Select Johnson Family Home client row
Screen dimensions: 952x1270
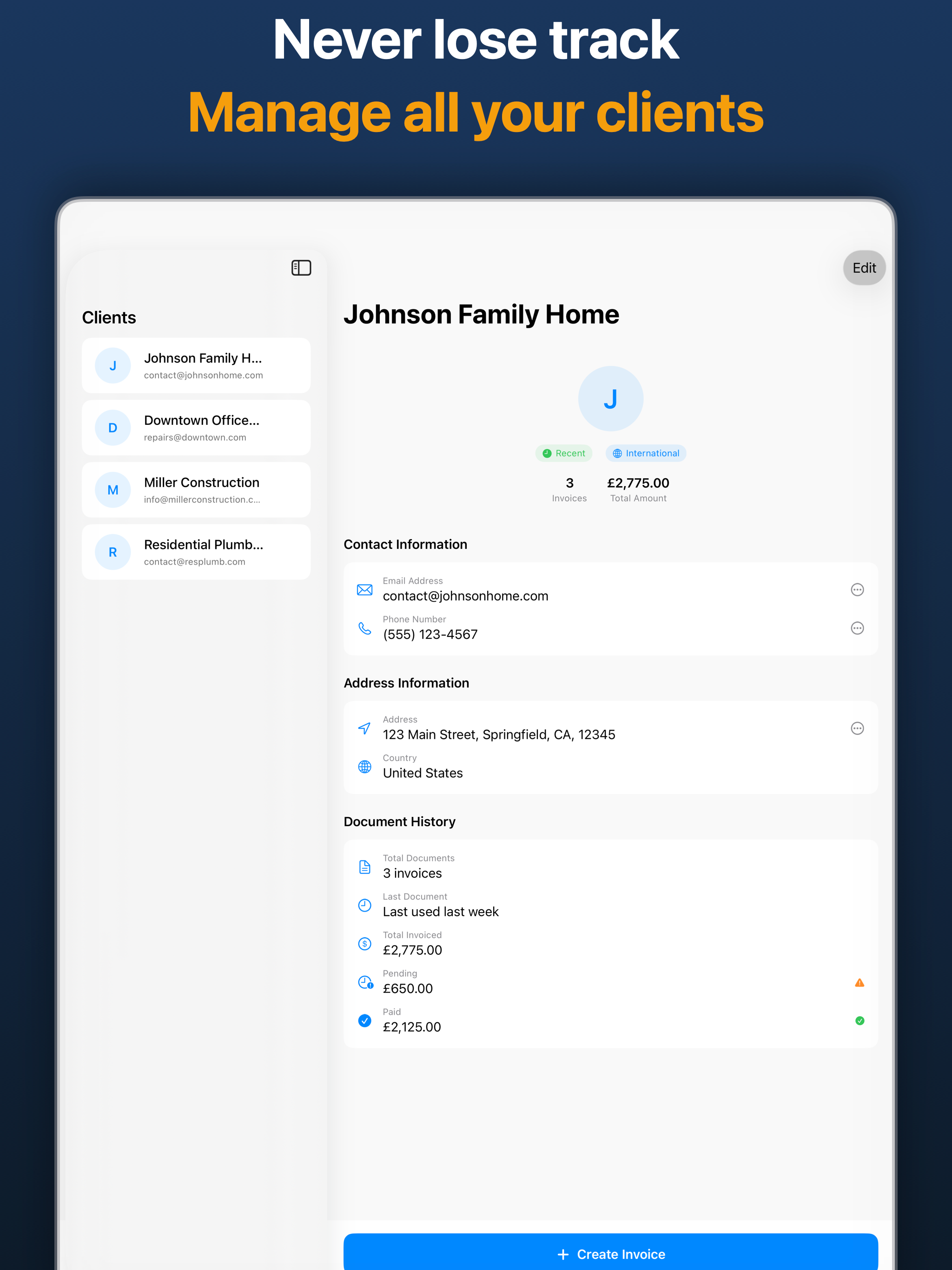click(196, 365)
